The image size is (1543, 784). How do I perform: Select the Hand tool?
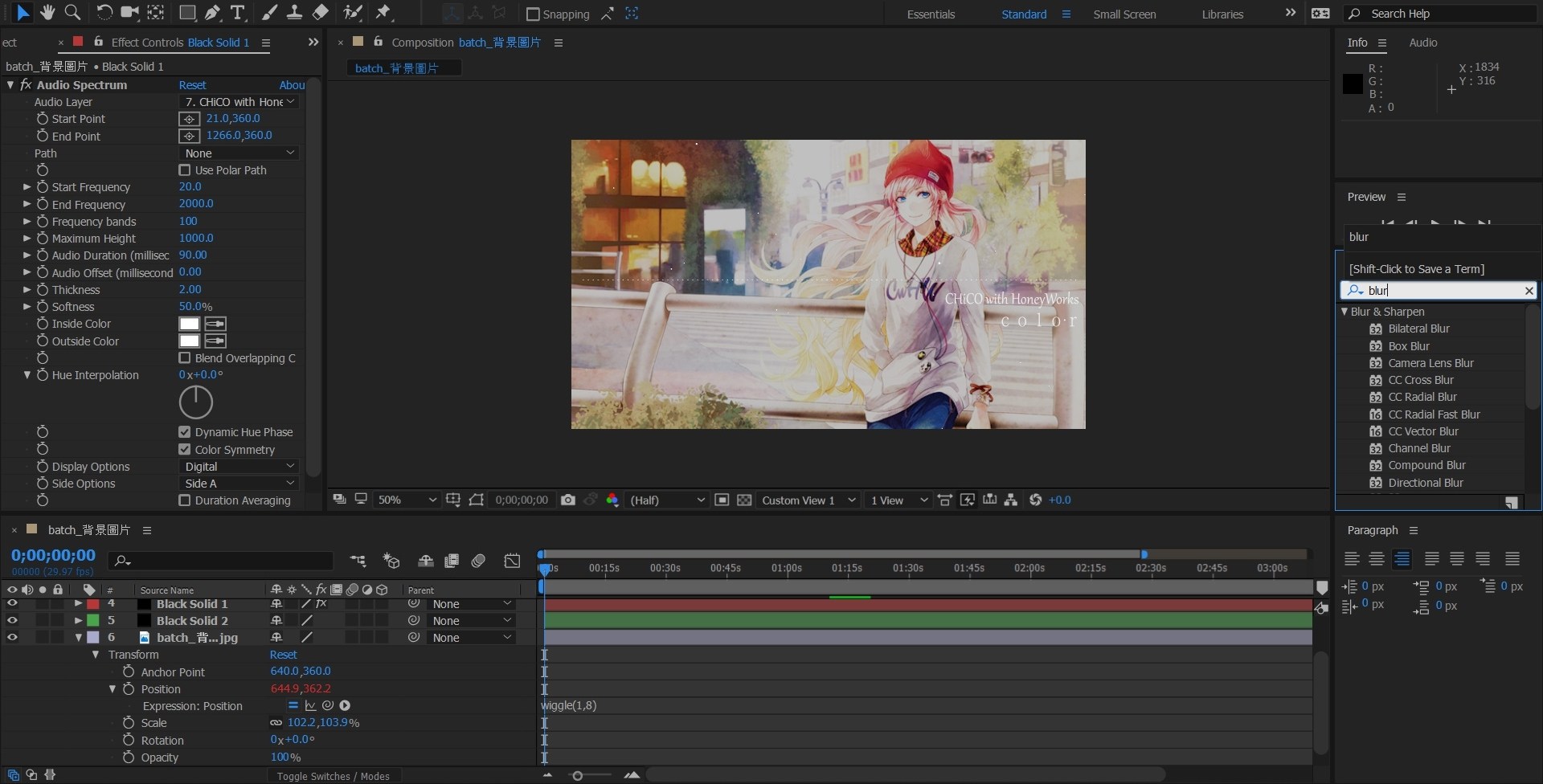47,13
